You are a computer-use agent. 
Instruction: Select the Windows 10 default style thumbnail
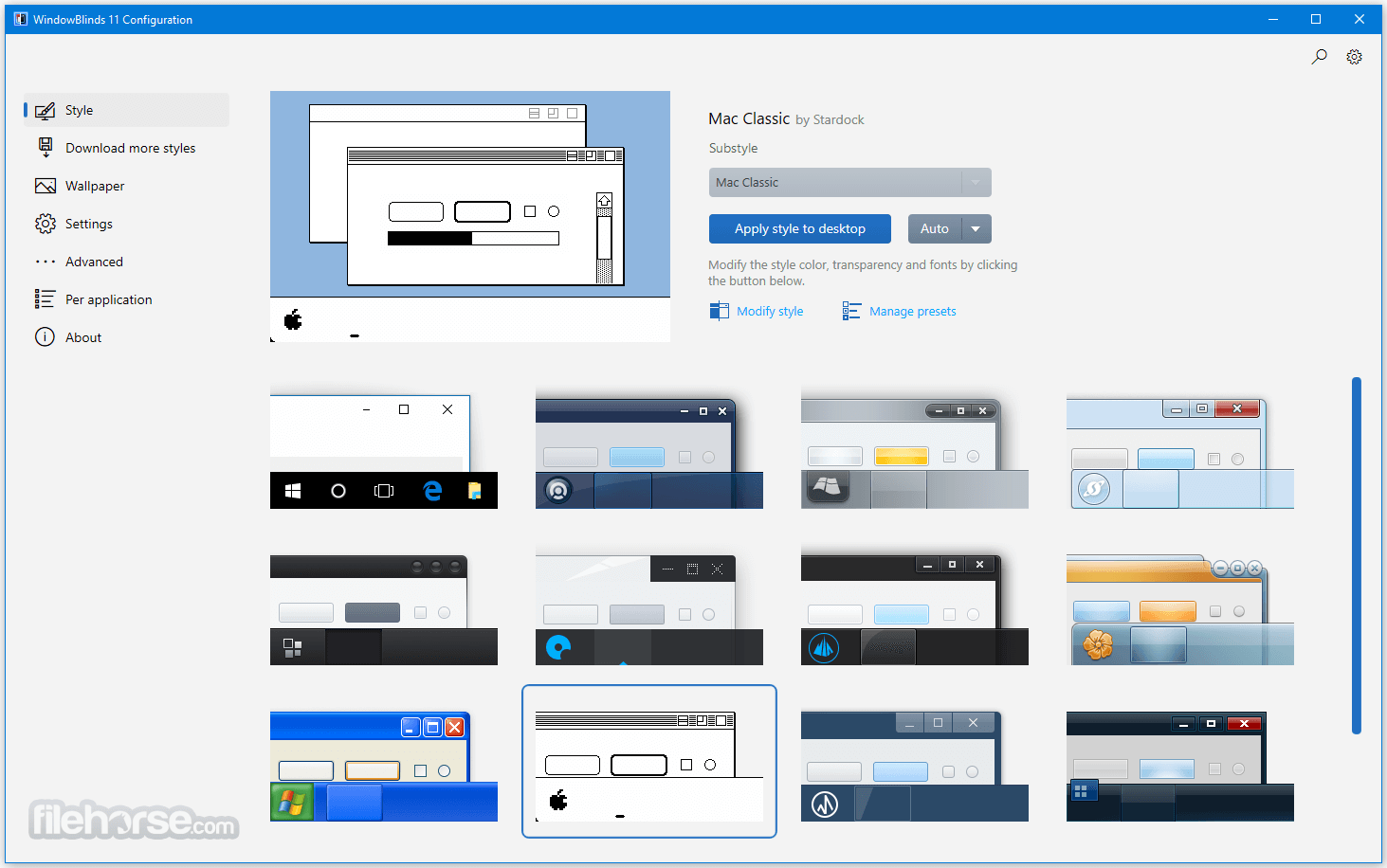tap(384, 451)
